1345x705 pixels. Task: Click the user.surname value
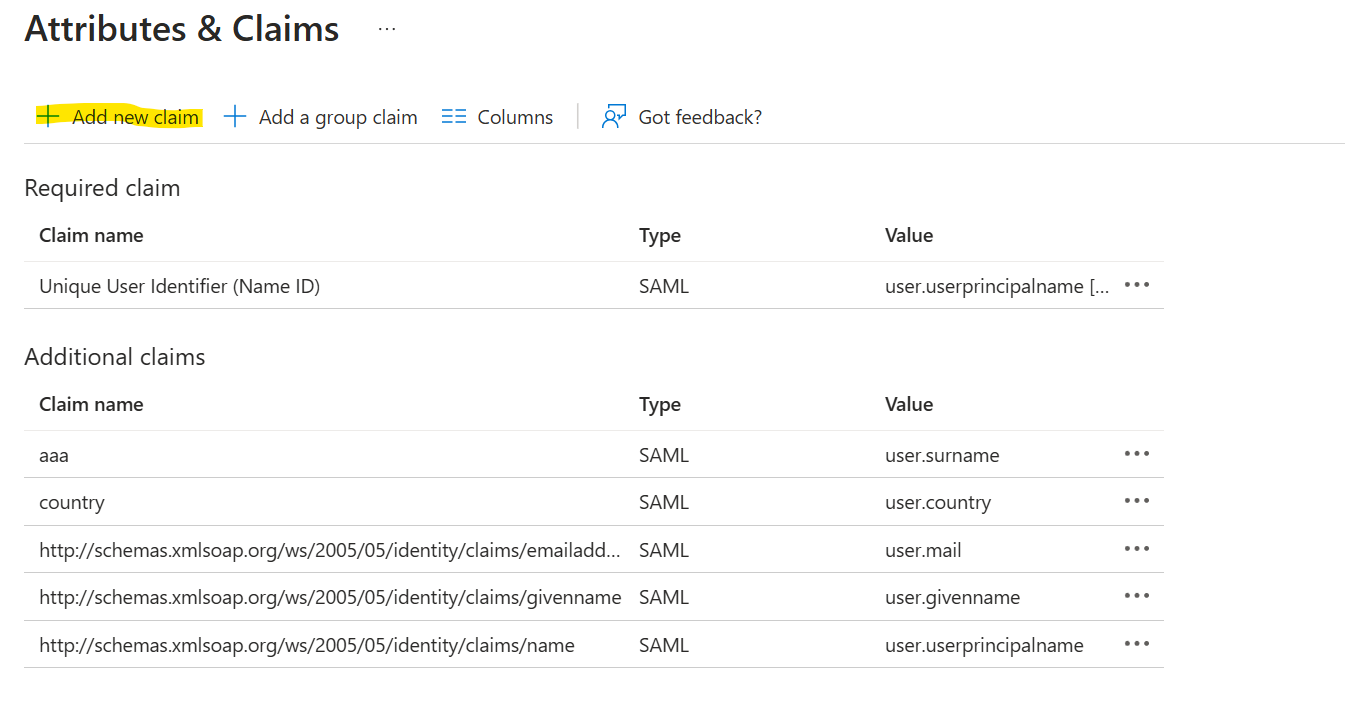(x=942, y=456)
